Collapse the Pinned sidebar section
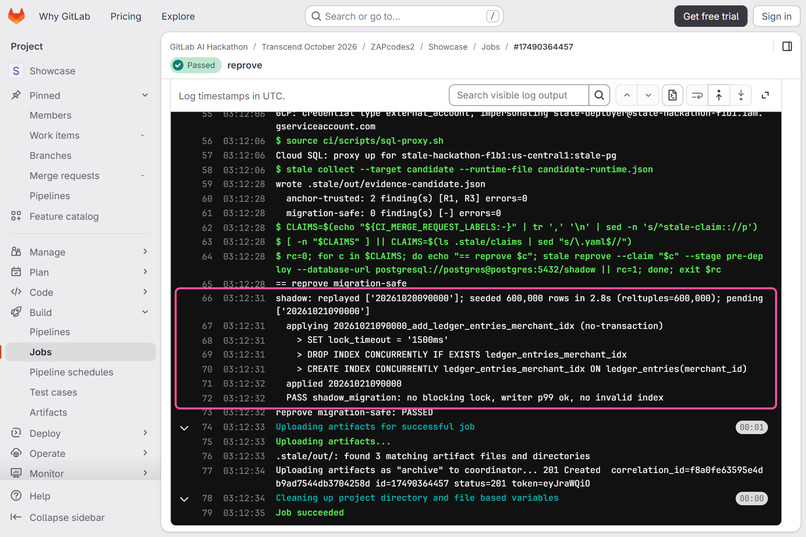 (145, 95)
